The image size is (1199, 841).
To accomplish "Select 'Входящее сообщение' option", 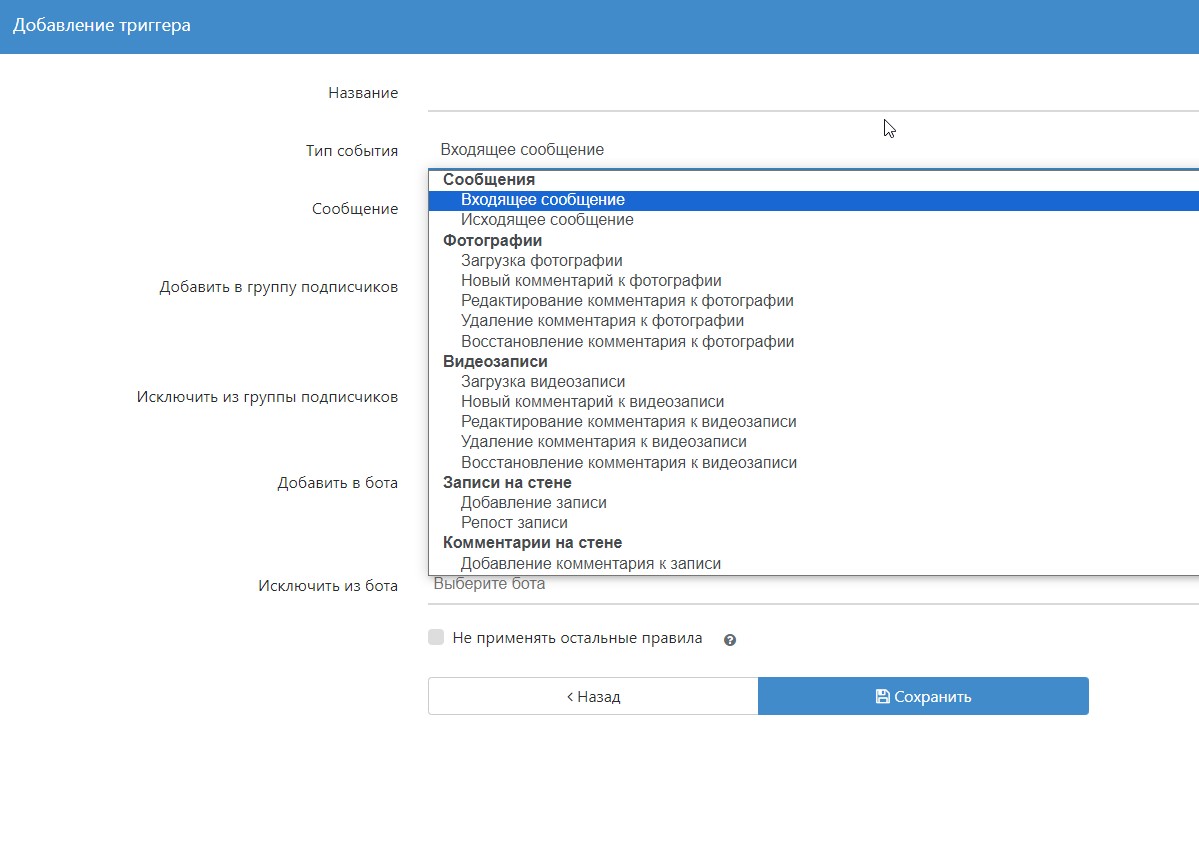I will tap(543, 200).
